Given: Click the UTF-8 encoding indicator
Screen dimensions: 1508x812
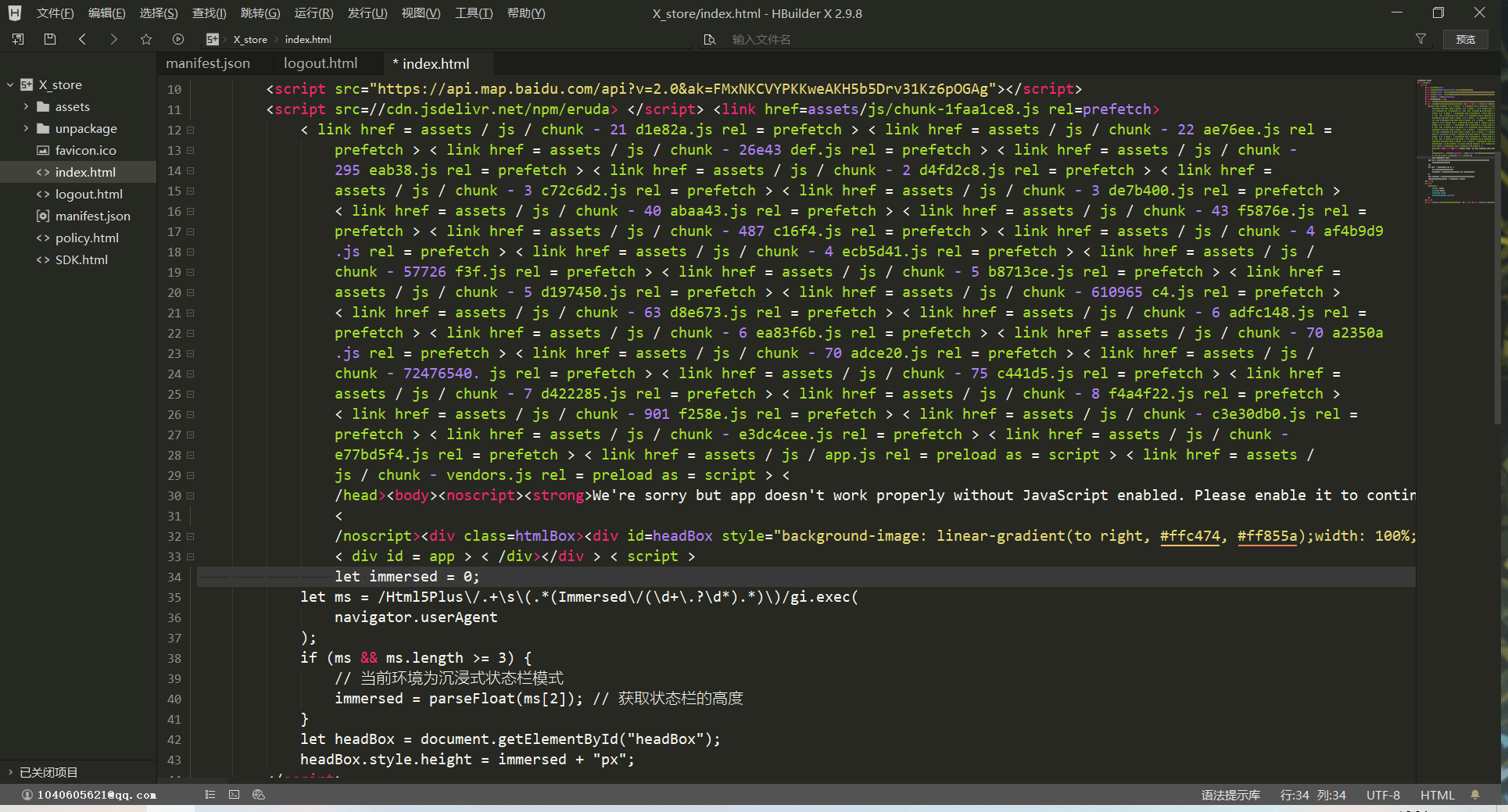Looking at the screenshot, I should (1383, 795).
